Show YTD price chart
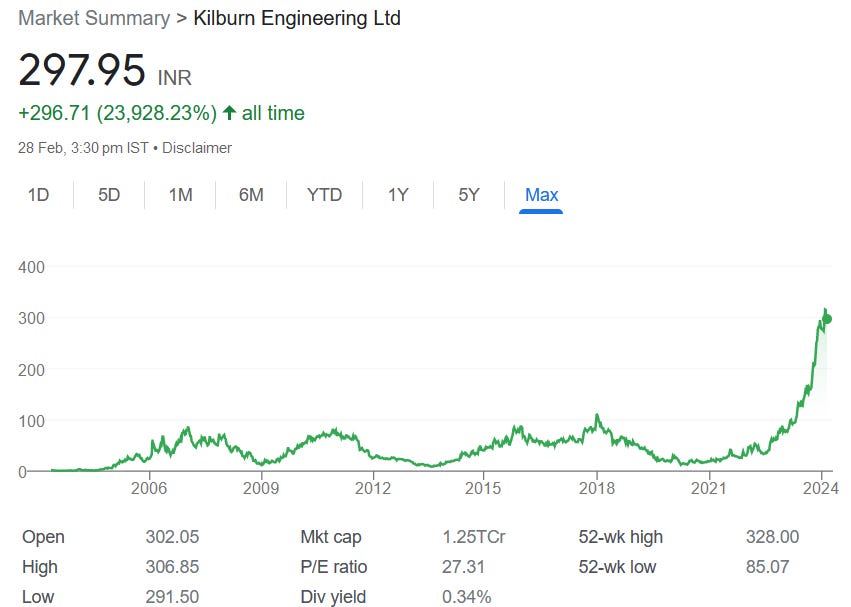 [x=324, y=195]
